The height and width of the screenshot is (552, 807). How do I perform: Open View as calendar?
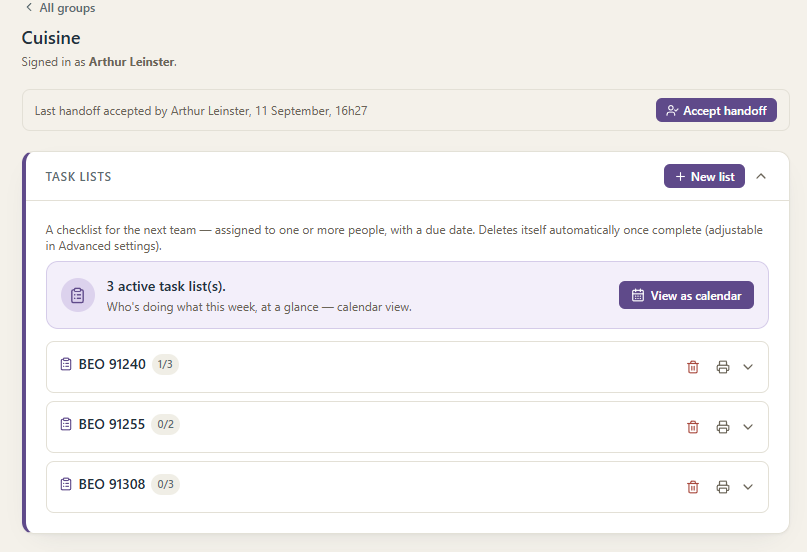[x=686, y=295]
